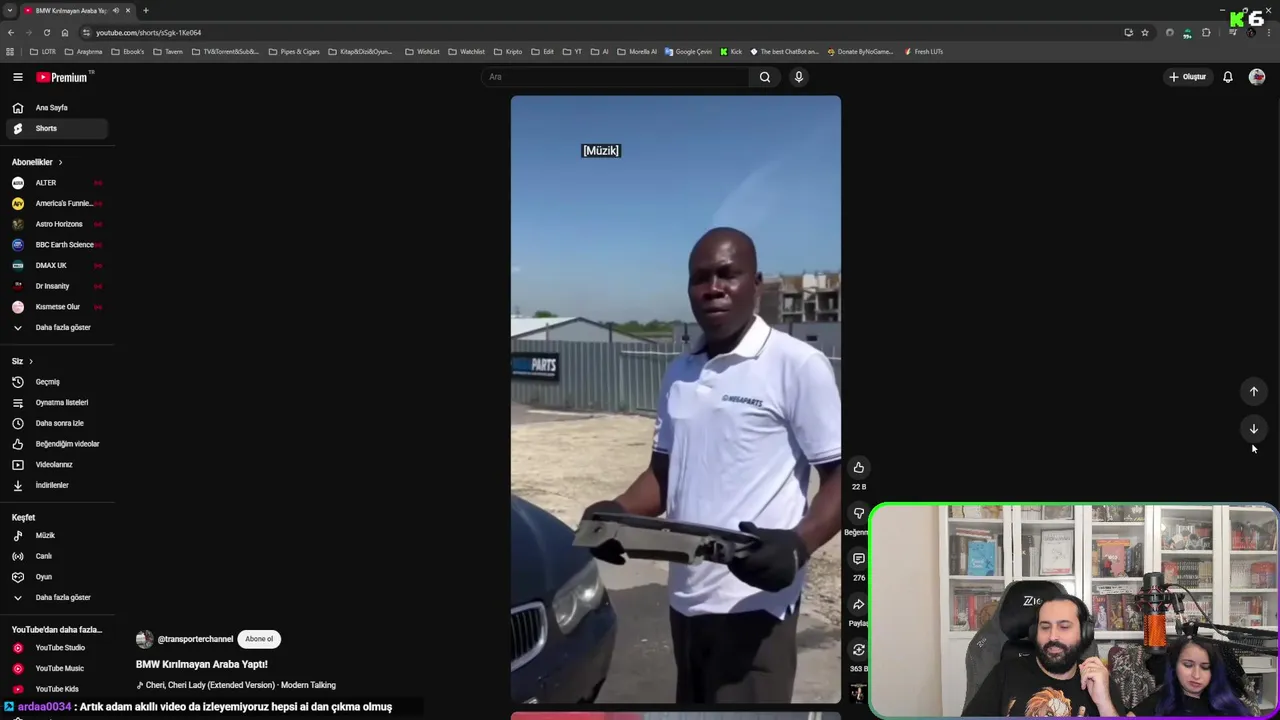
Task: Open the sound thumbnail below the remix button
Action: coord(858,692)
